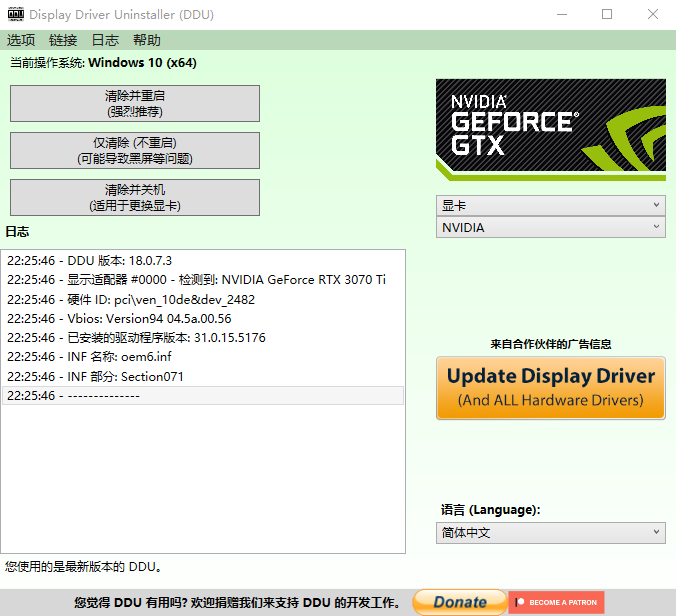Expand the 显卡 device type dropdown

(x=551, y=206)
